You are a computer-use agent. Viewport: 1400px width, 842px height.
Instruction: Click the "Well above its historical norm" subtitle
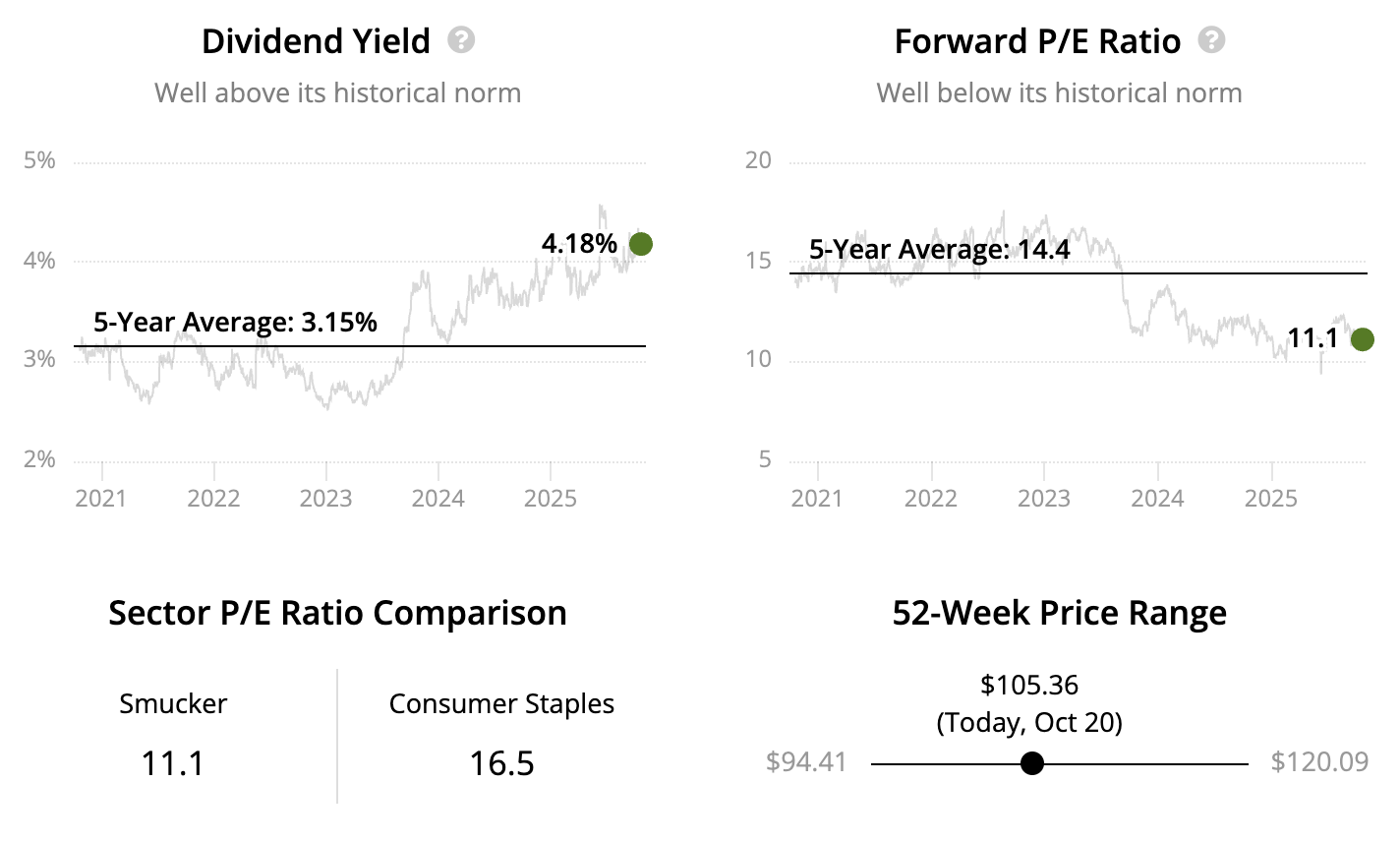coord(337,93)
